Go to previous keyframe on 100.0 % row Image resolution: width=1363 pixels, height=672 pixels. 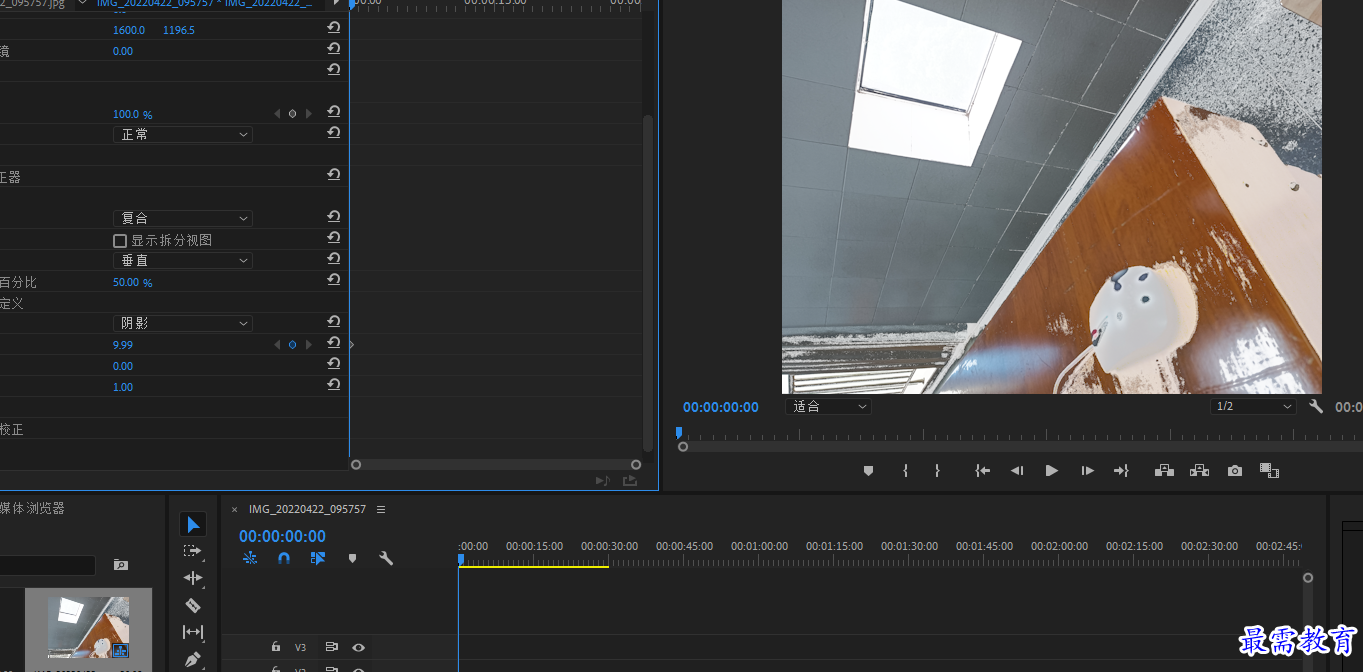pos(277,114)
